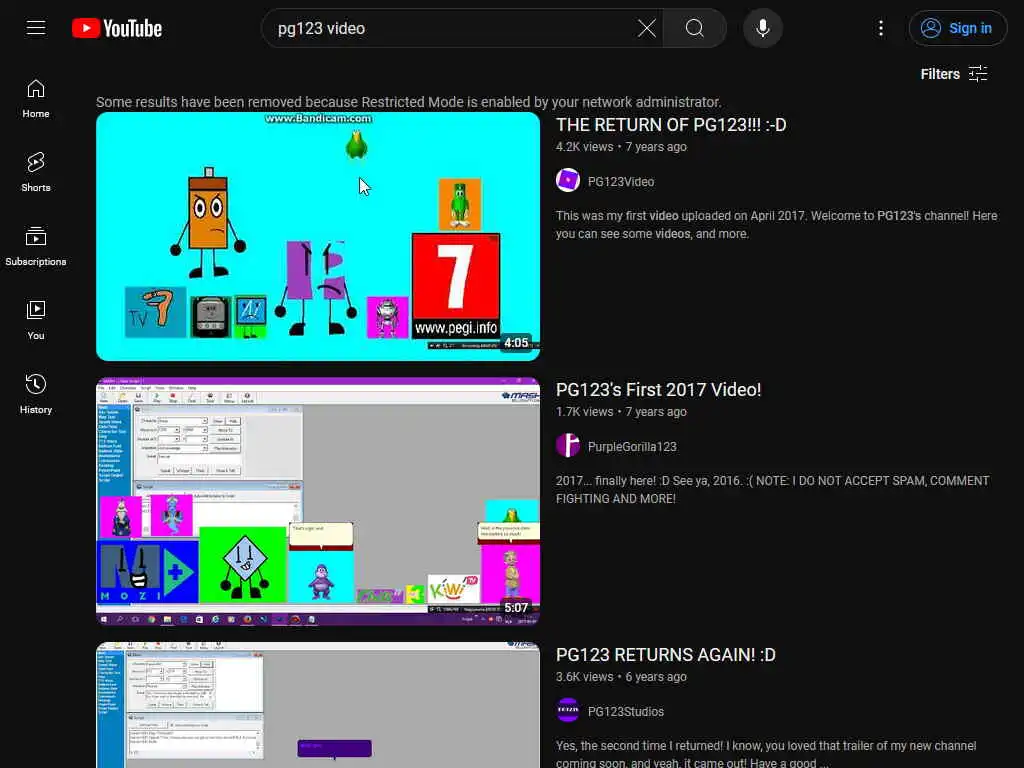The image size is (1024, 768).
Task: Open the hamburger guide menu
Action: (36, 28)
